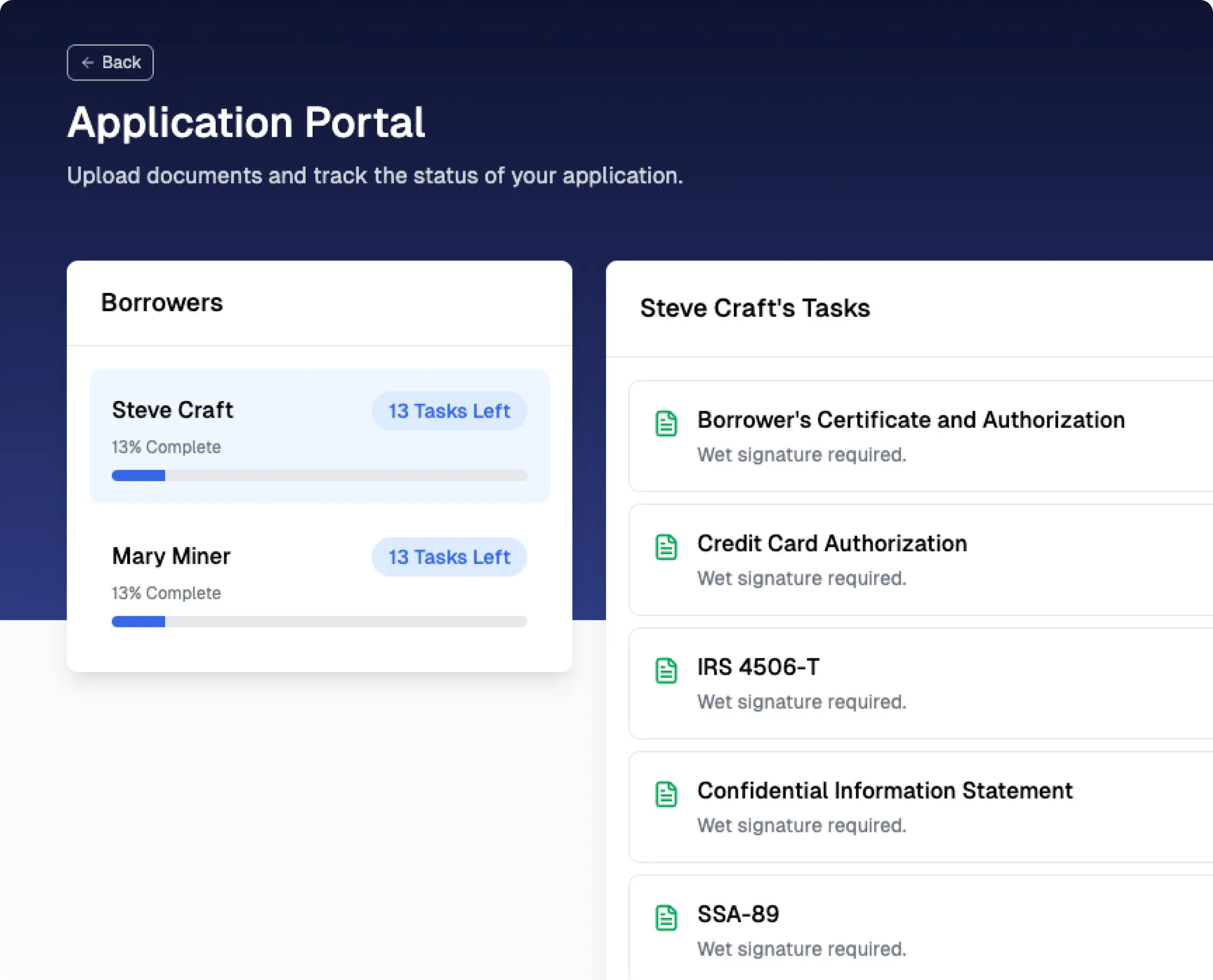Click the 'Steve Craft's Tasks' panel heading
Viewport: 1213px width, 980px height.
coord(755,308)
